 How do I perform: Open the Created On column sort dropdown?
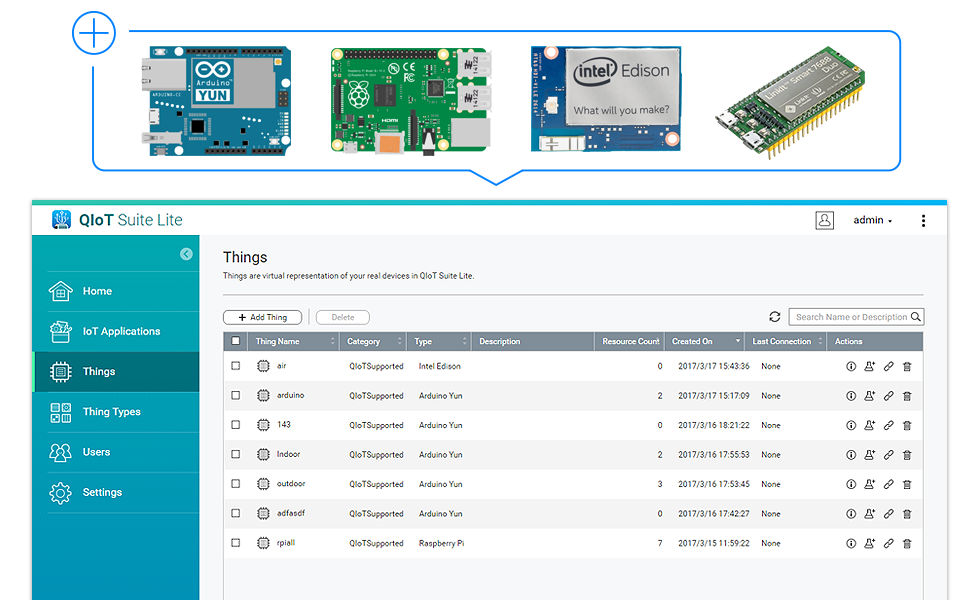pos(738,342)
